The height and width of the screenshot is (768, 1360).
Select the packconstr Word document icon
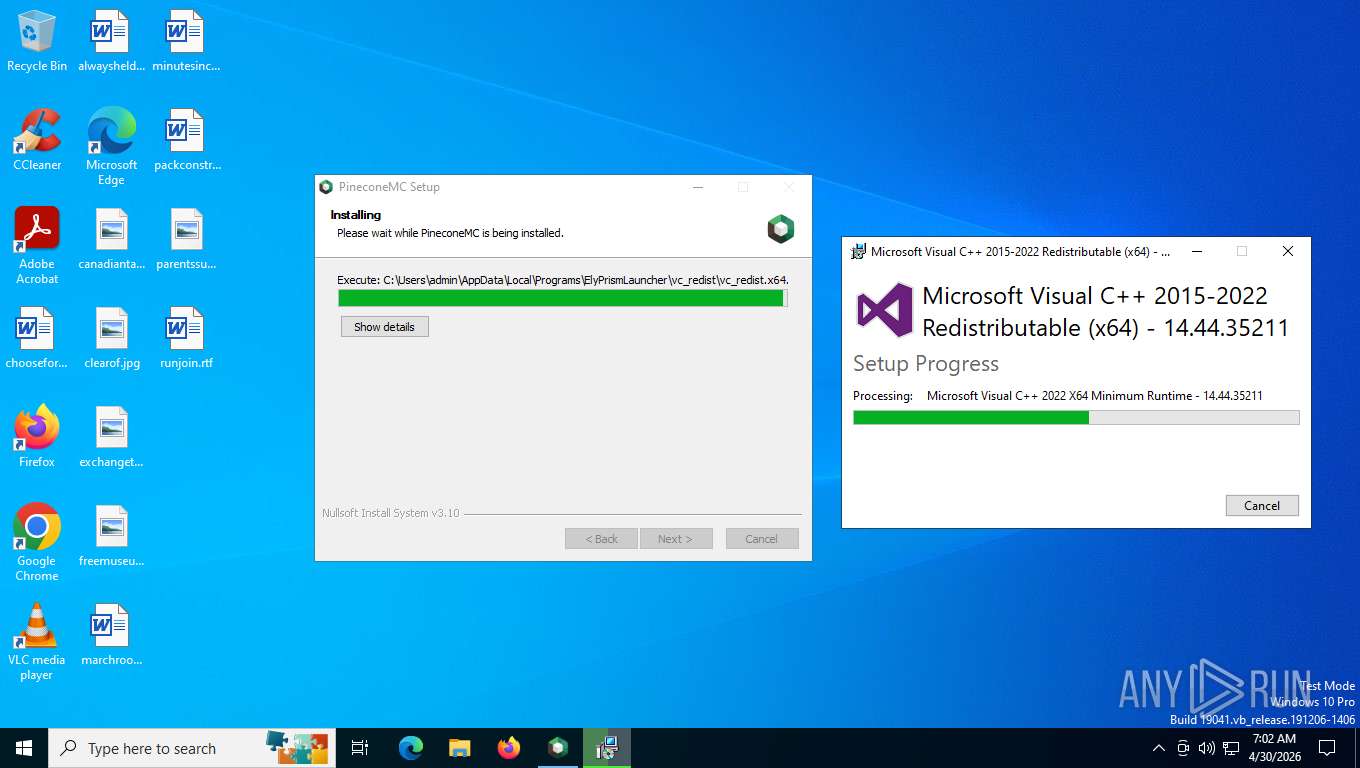click(x=186, y=140)
